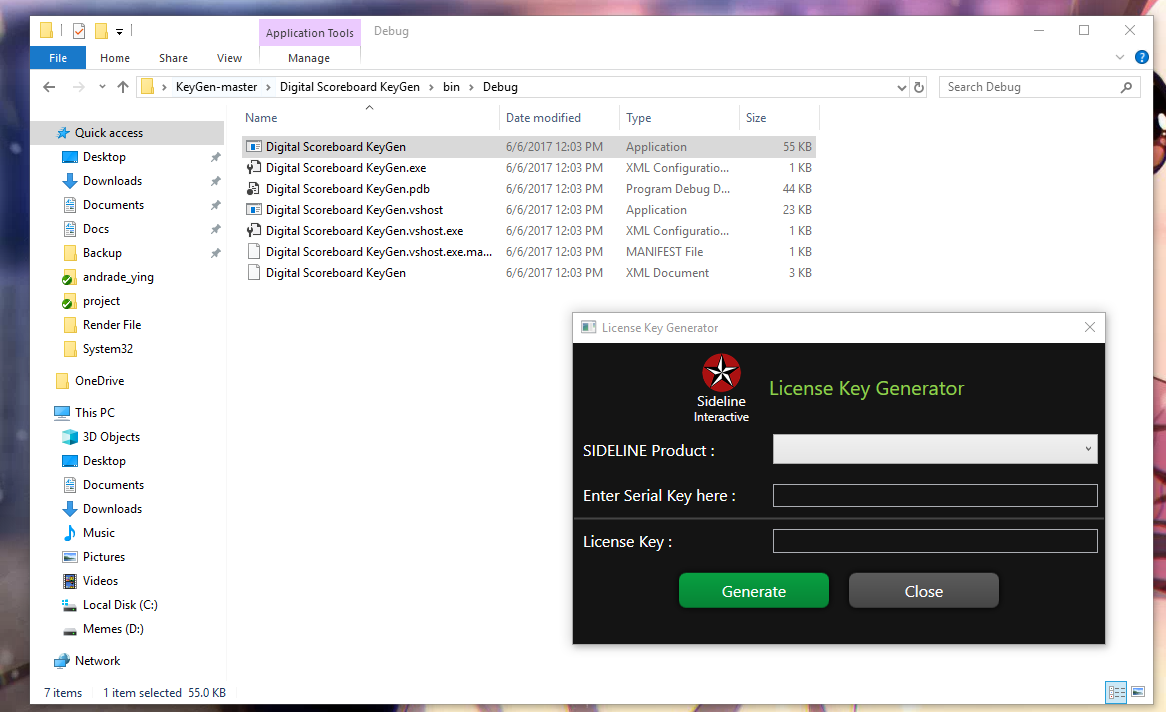Click the Sideline Interactive star logo
1166x712 pixels.
[721, 373]
